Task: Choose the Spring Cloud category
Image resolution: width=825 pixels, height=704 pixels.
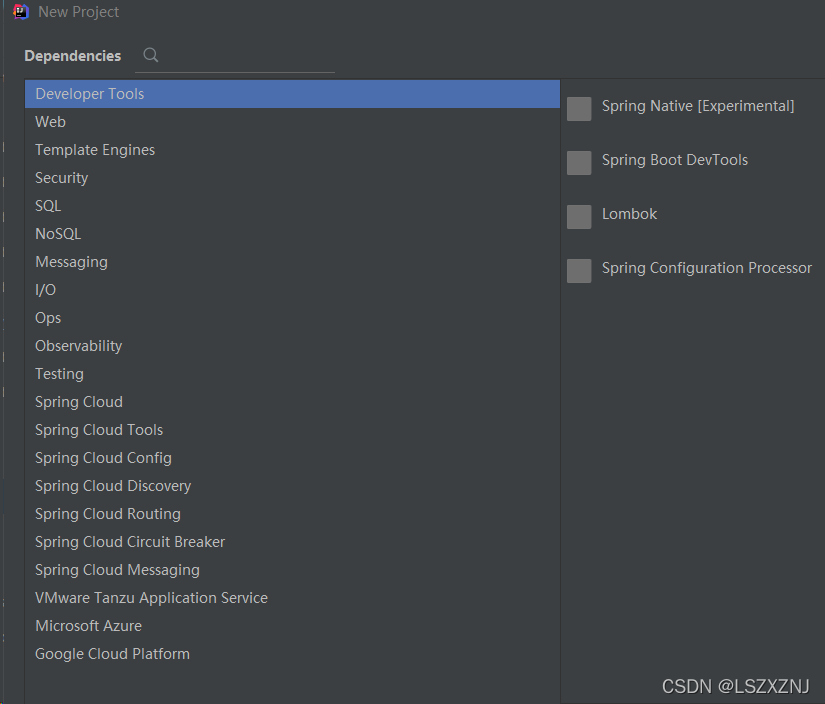Action: tap(292, 401)
